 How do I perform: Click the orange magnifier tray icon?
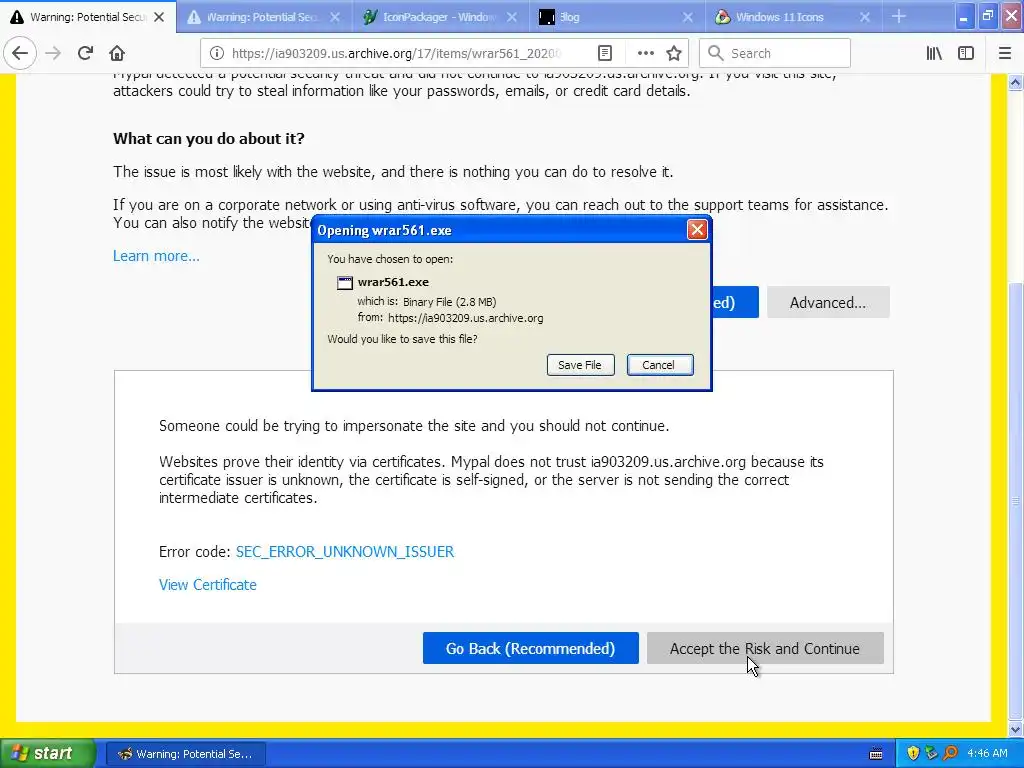tap(950, 754)
